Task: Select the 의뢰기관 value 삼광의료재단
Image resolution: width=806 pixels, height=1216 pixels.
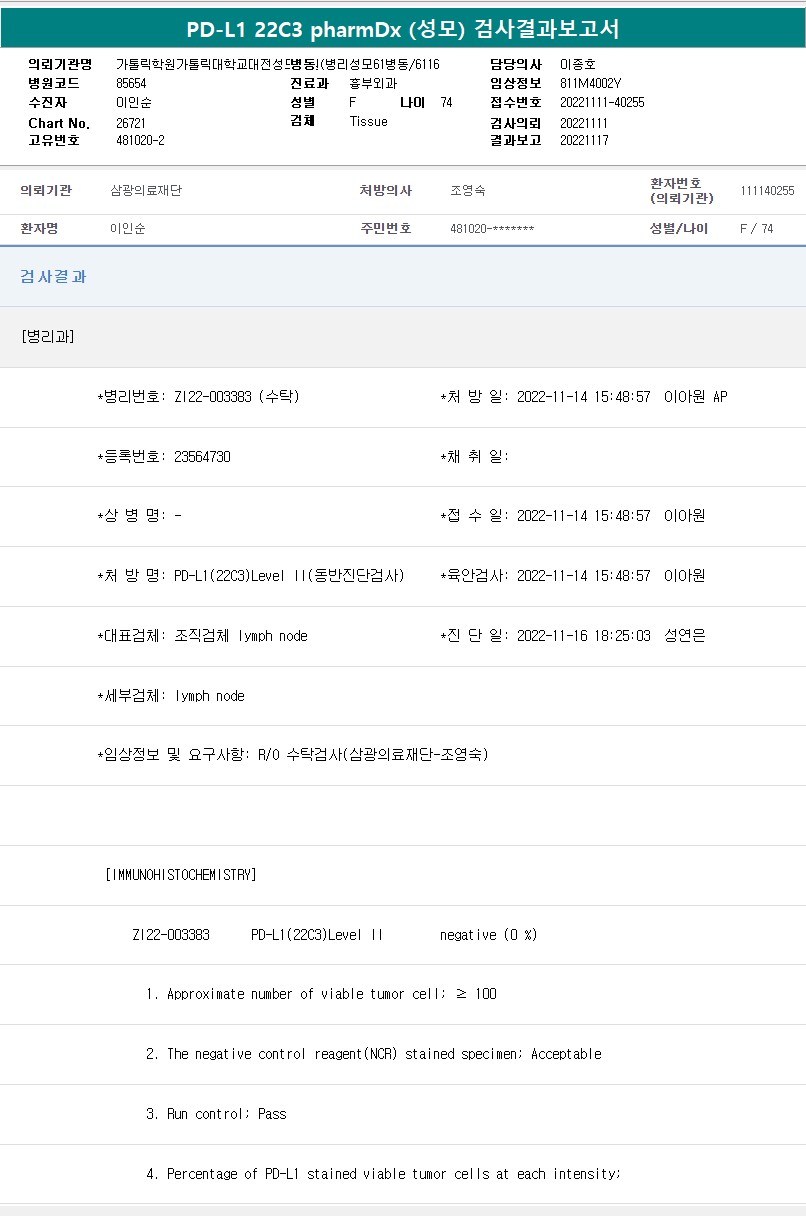Action: pyautogui.click(x=146, y=190)
